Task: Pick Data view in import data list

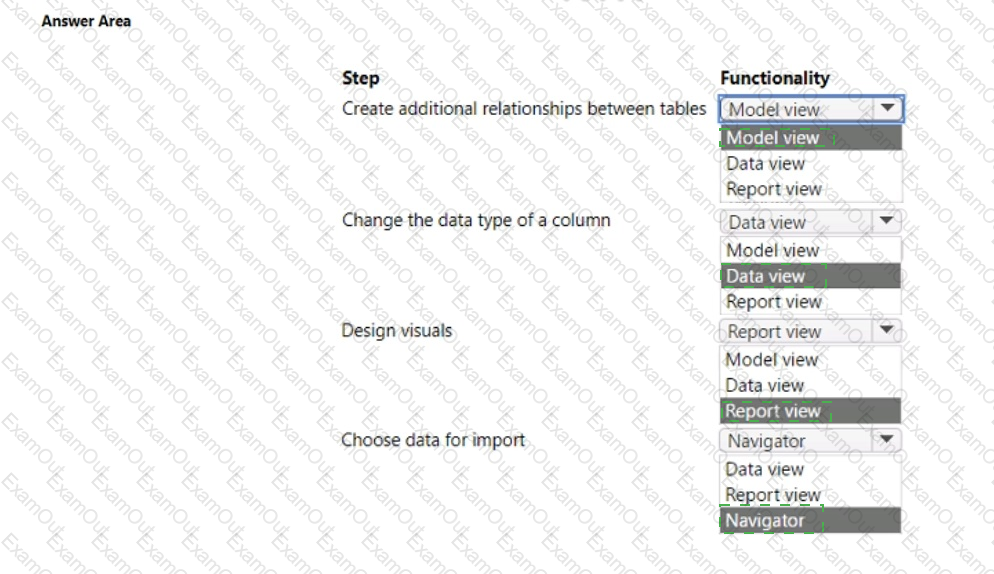Action: point(810,469)
